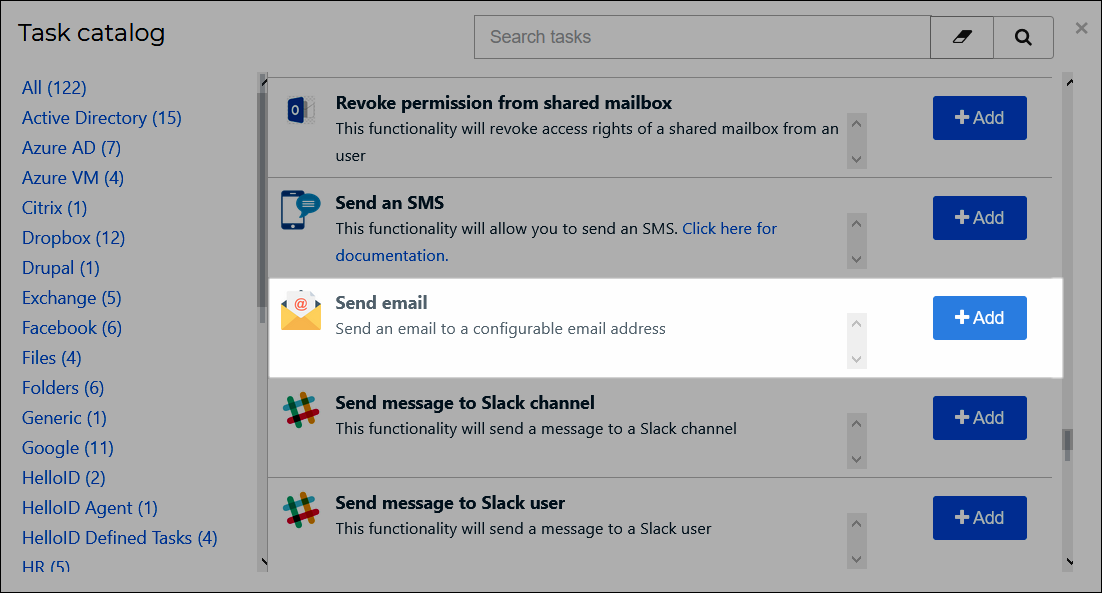Open the SMS documentation link
Screen dimensions: 1102x593
point(555,242)
